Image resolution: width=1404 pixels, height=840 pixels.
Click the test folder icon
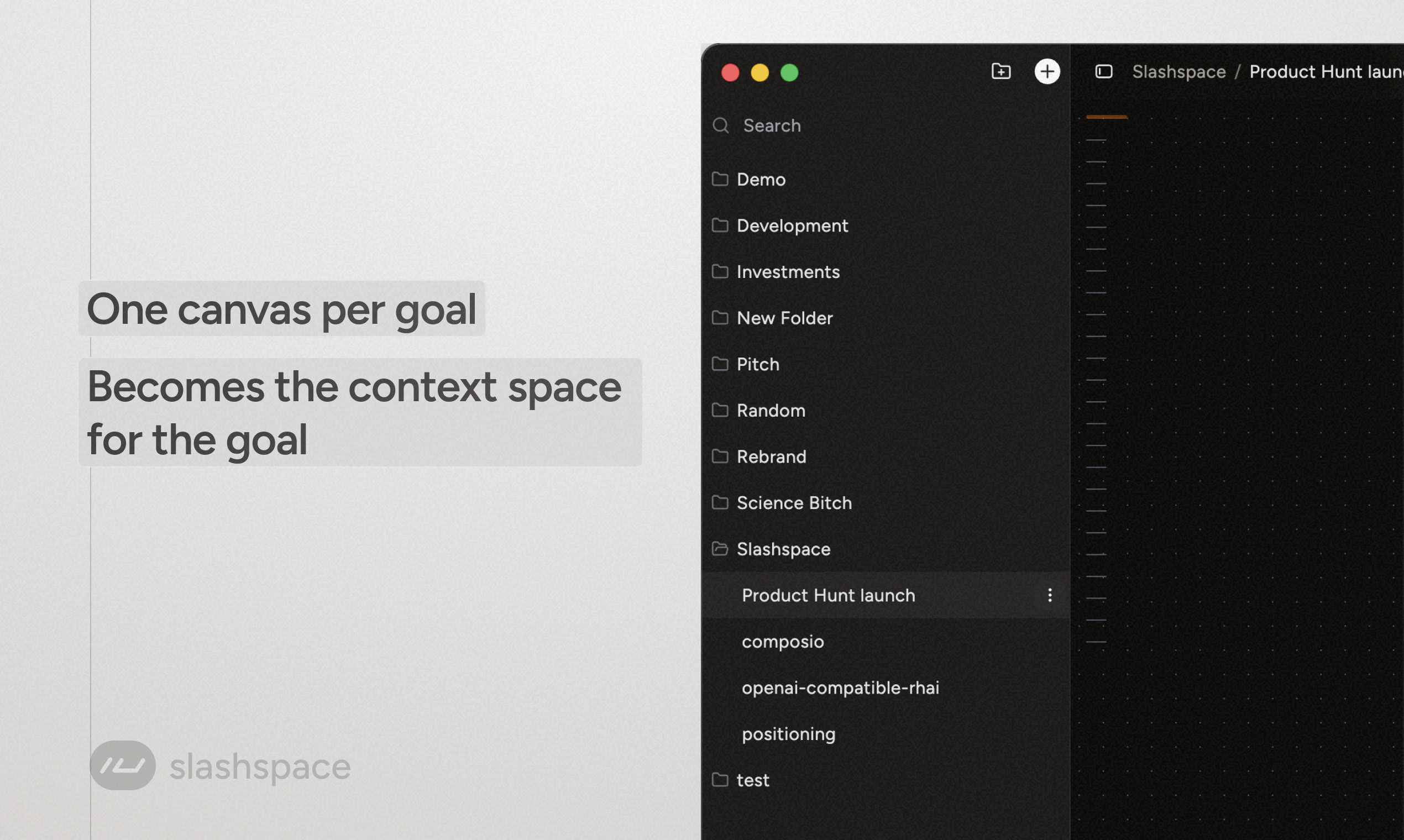[720, 779]
